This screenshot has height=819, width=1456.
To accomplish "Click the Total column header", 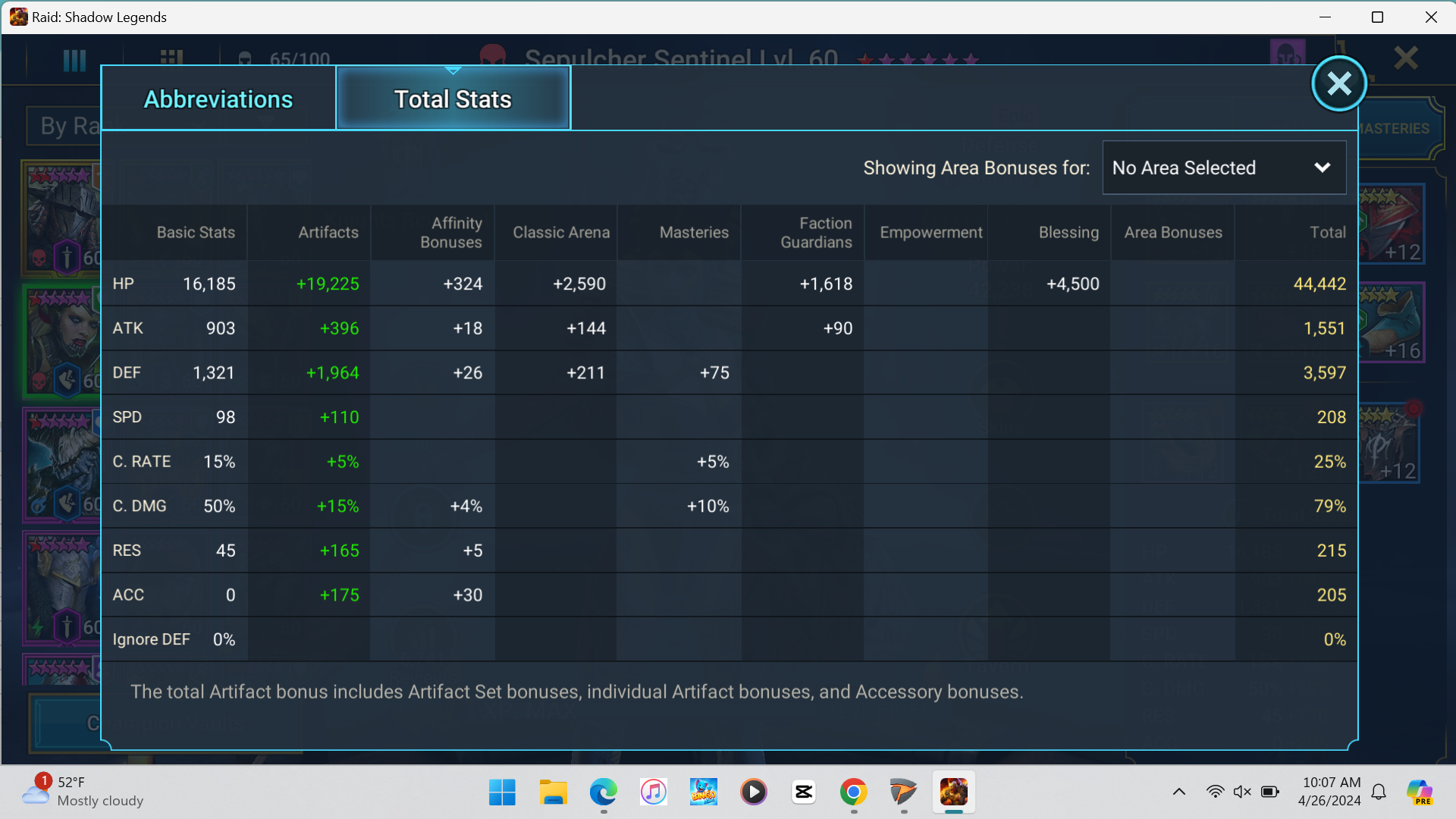I will (1328, 232).
